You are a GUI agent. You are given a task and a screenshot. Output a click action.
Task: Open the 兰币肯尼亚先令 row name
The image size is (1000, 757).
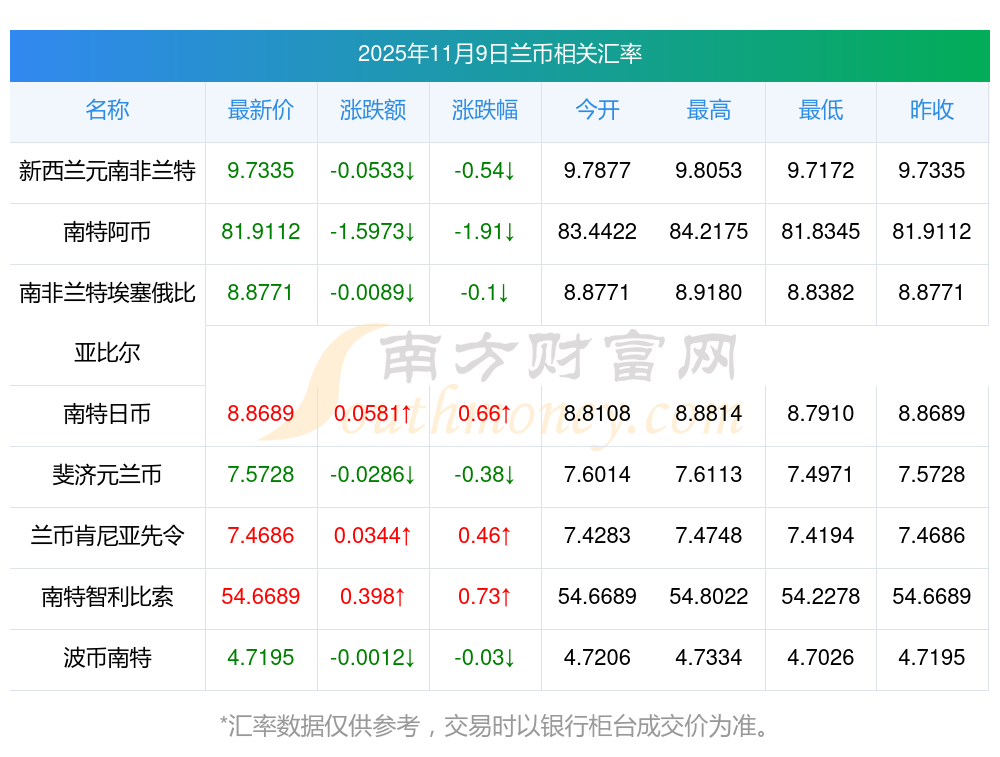(107, 536)
